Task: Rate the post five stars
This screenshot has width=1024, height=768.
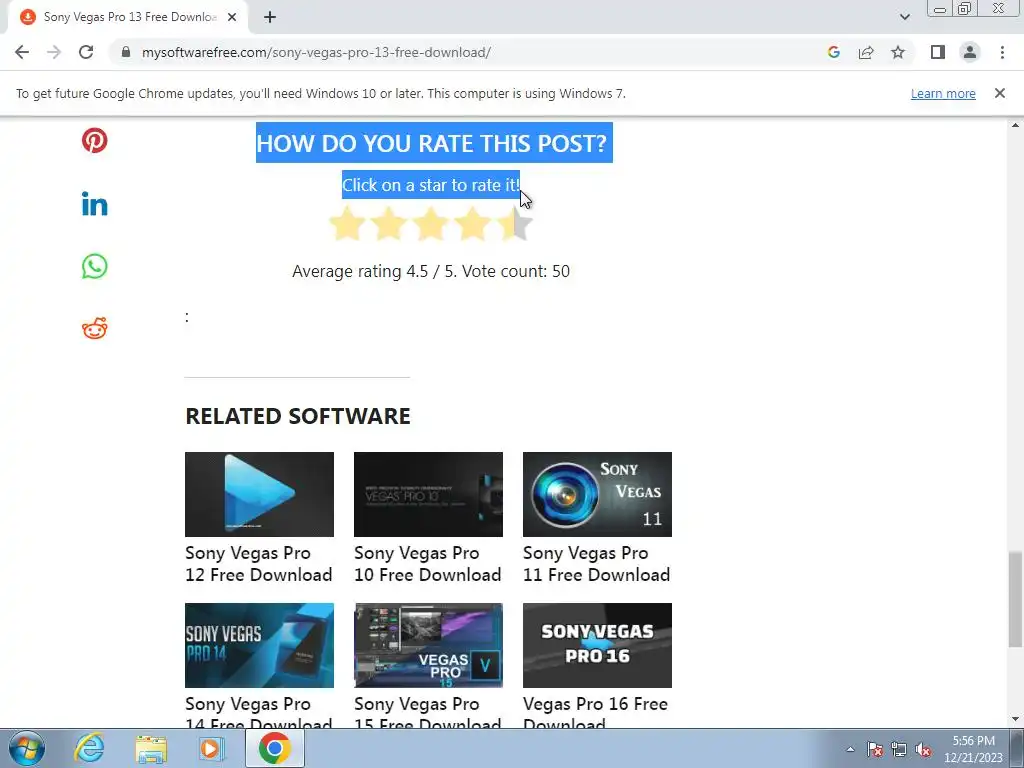Action: pos(515,224)
